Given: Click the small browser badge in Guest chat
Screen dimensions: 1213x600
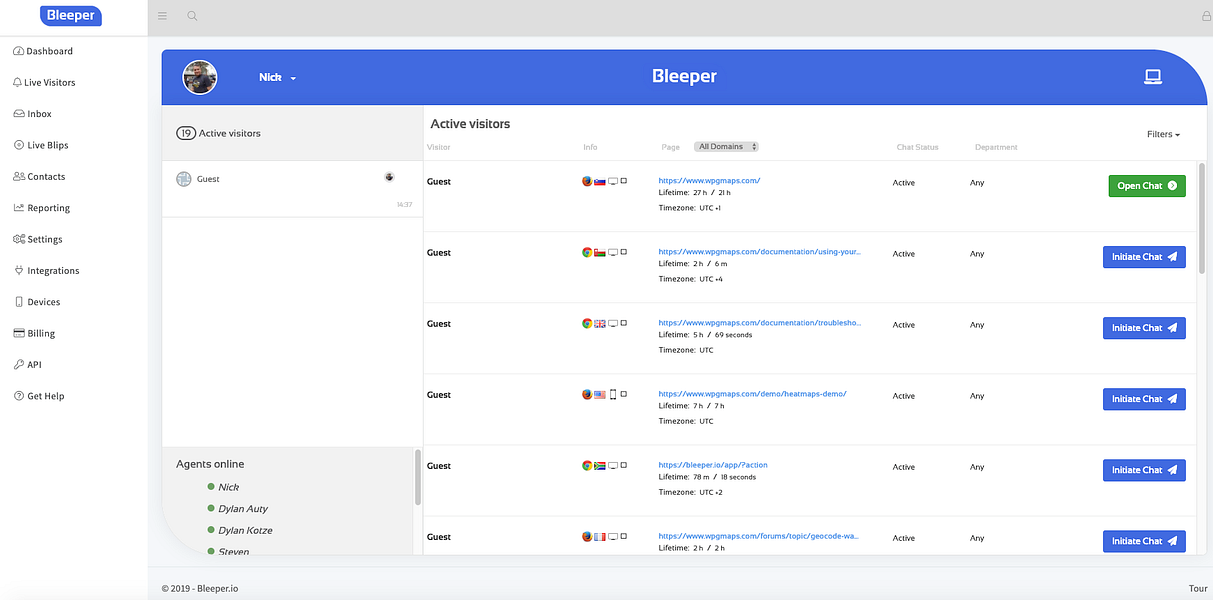Looking at the screenshot, I should (x=389, y=177).
